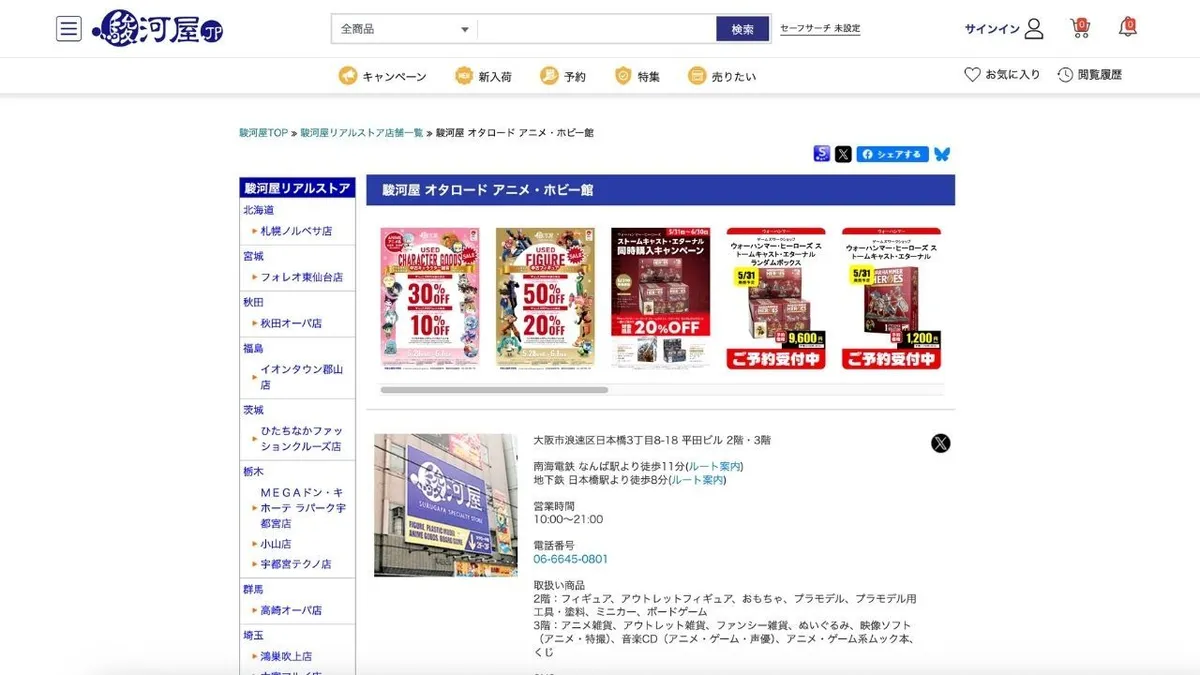Open お気に入り favorites link
The image size is (1200, 675).
(1013, 75)
